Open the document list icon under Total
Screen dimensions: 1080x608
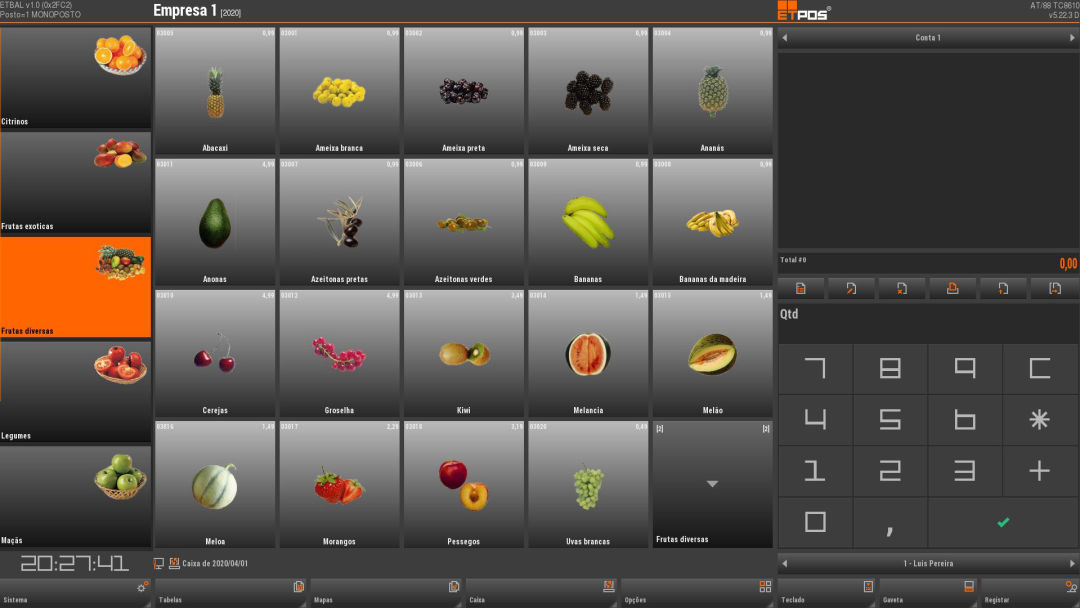[x=801, y=289]
